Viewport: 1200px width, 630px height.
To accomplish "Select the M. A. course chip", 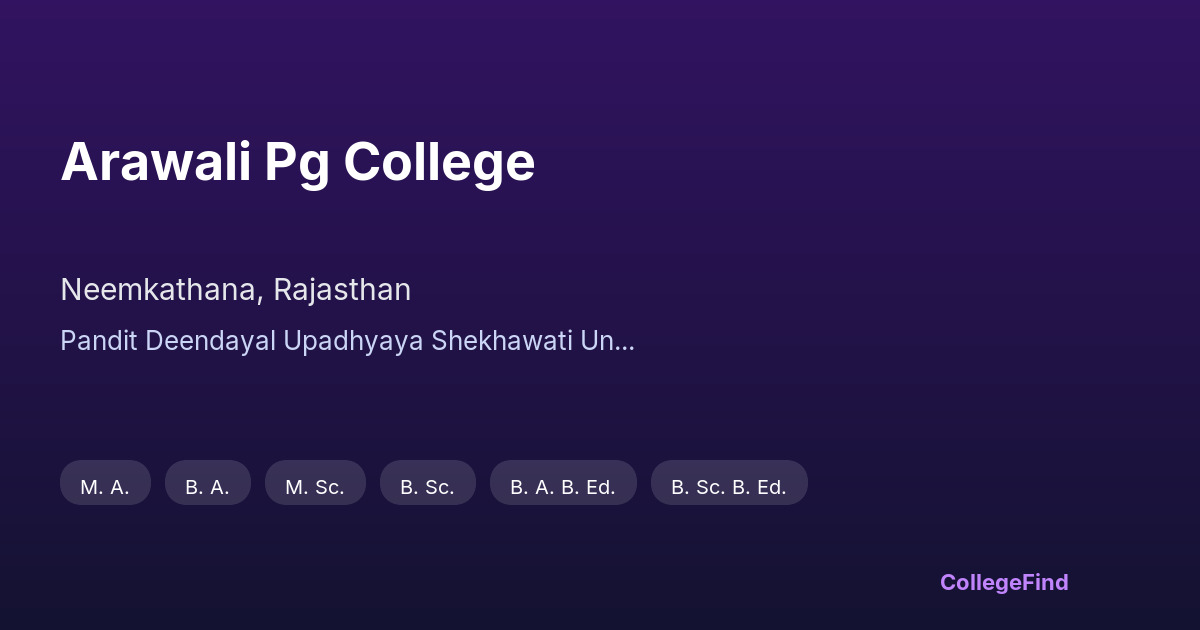I will pyautogui.click(x=105, y=487).
